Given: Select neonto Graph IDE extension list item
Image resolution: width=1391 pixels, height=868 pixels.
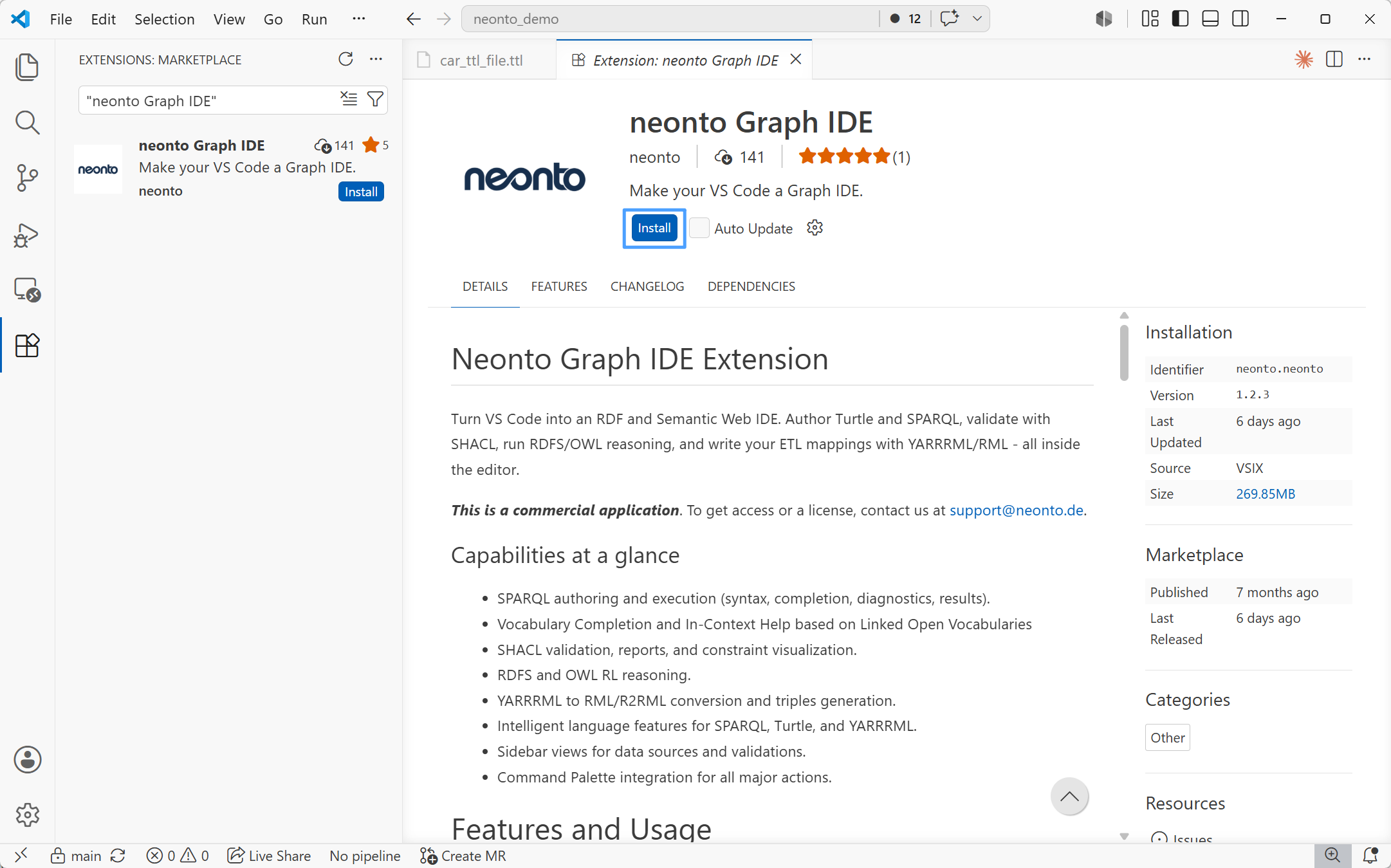Looking at the screenshot, I should [x=232, y=169].
